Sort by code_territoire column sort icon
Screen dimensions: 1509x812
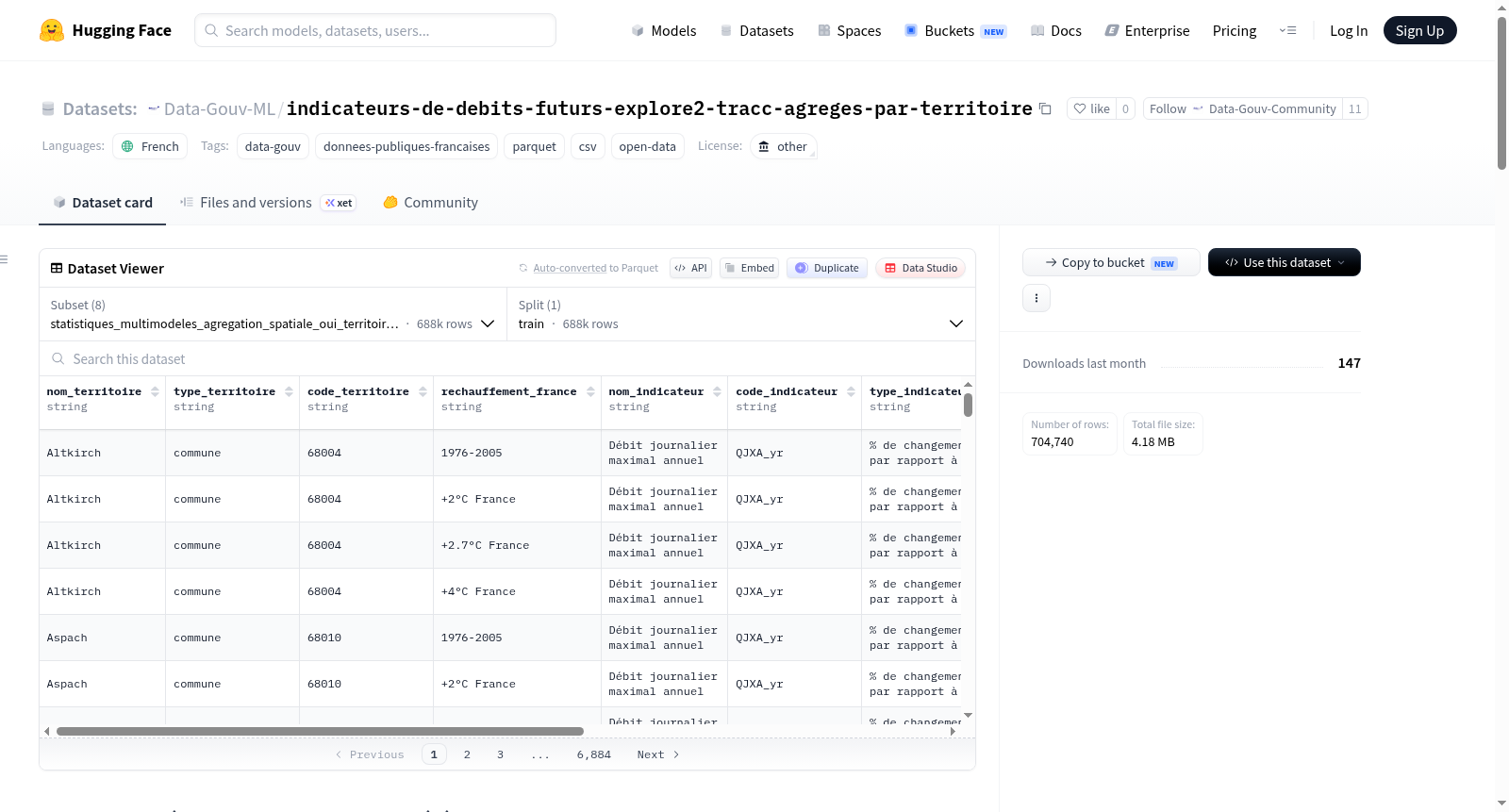click(x=423, y=391)
